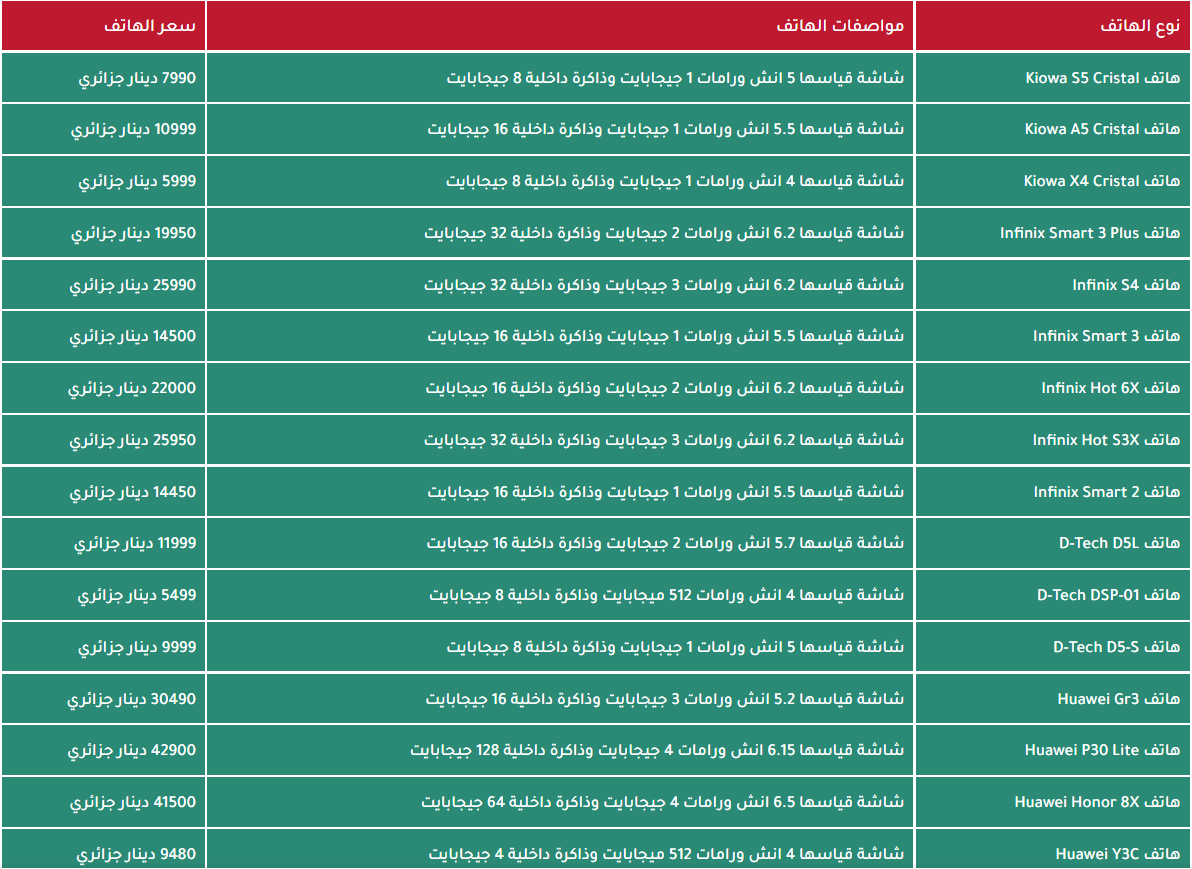Select the Infinix Smart 3 Plus cell
Screen dimensions: 1192x869
coord(1053,233)
